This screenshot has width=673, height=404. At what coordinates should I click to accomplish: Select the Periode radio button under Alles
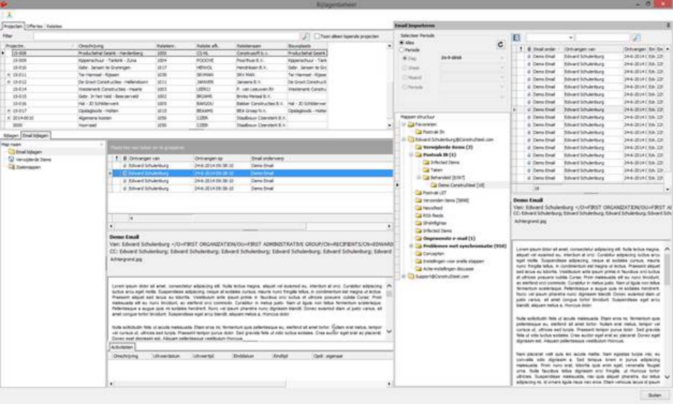click(x=402, y=50)
